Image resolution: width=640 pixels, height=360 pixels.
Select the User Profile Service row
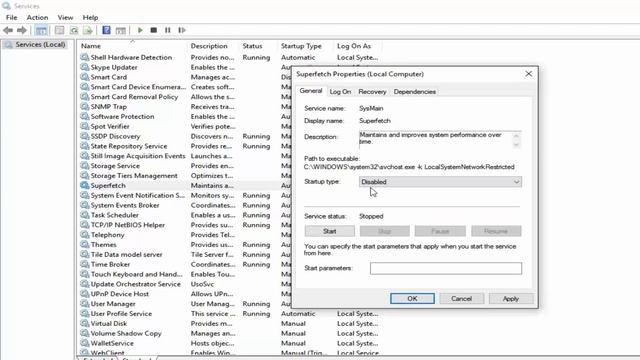pos(121,313)
